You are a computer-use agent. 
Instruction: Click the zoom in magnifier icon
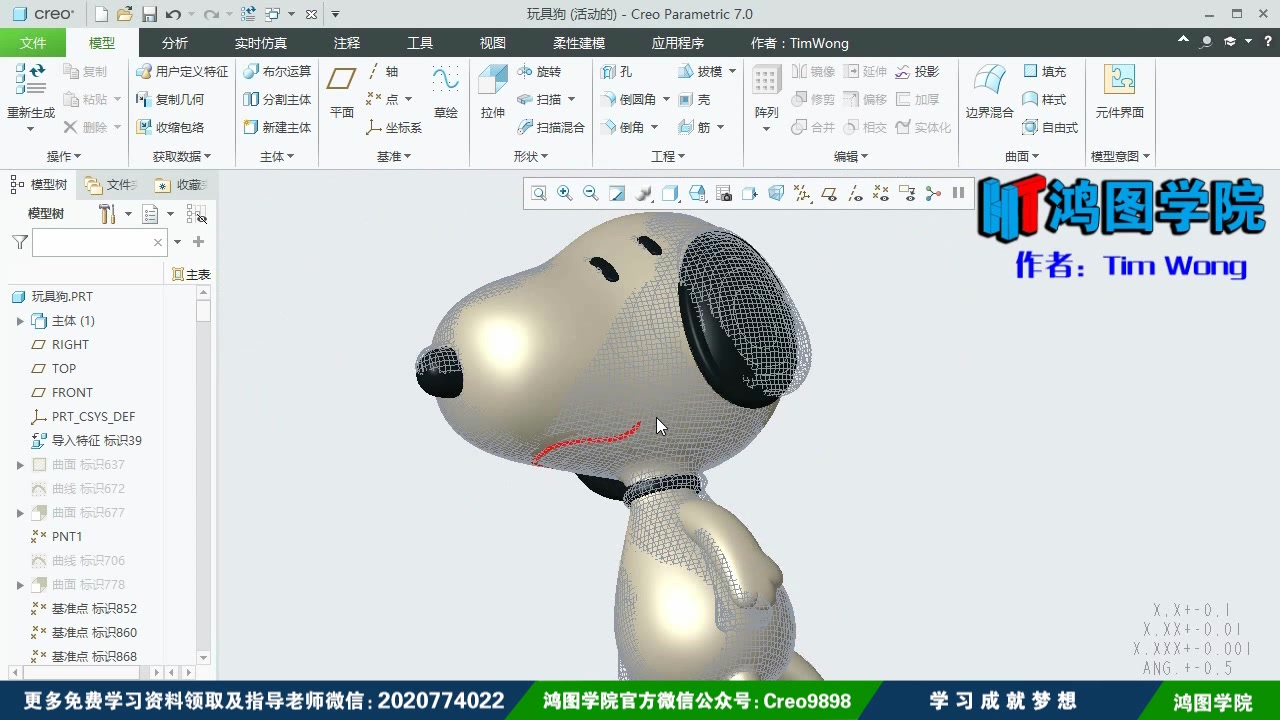pos(565,193)
